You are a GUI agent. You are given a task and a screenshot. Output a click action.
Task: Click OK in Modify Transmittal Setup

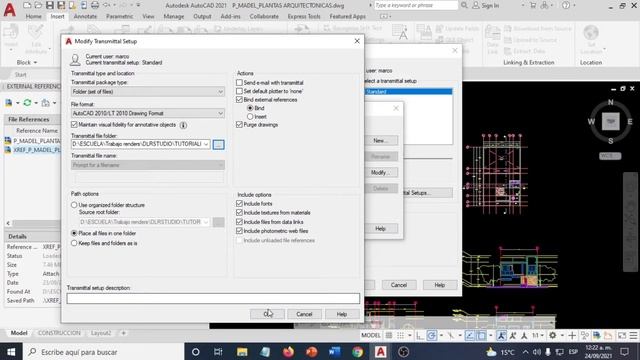tap(267, 314)
